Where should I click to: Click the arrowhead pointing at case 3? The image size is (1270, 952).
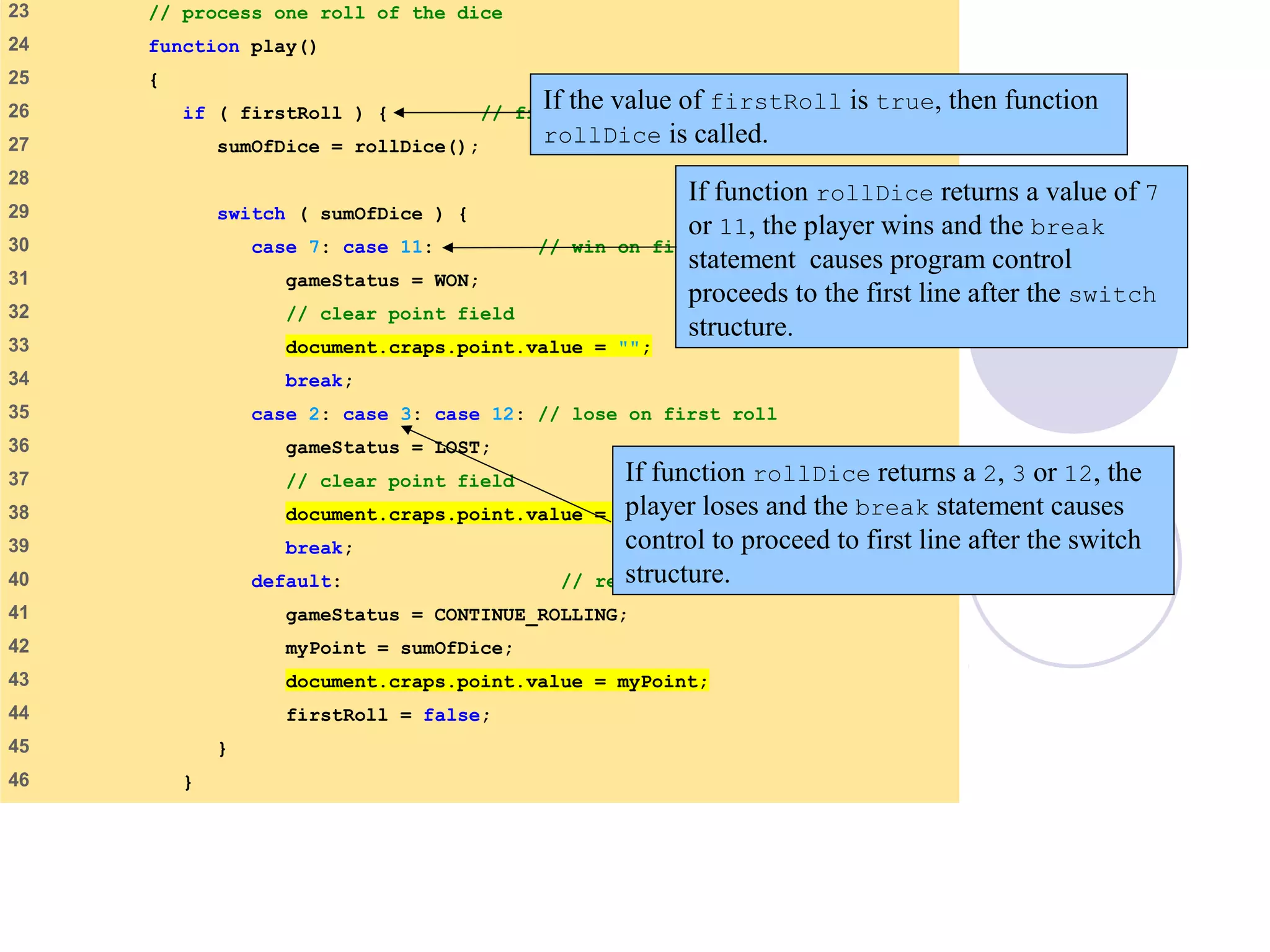[x=408, y=430]
